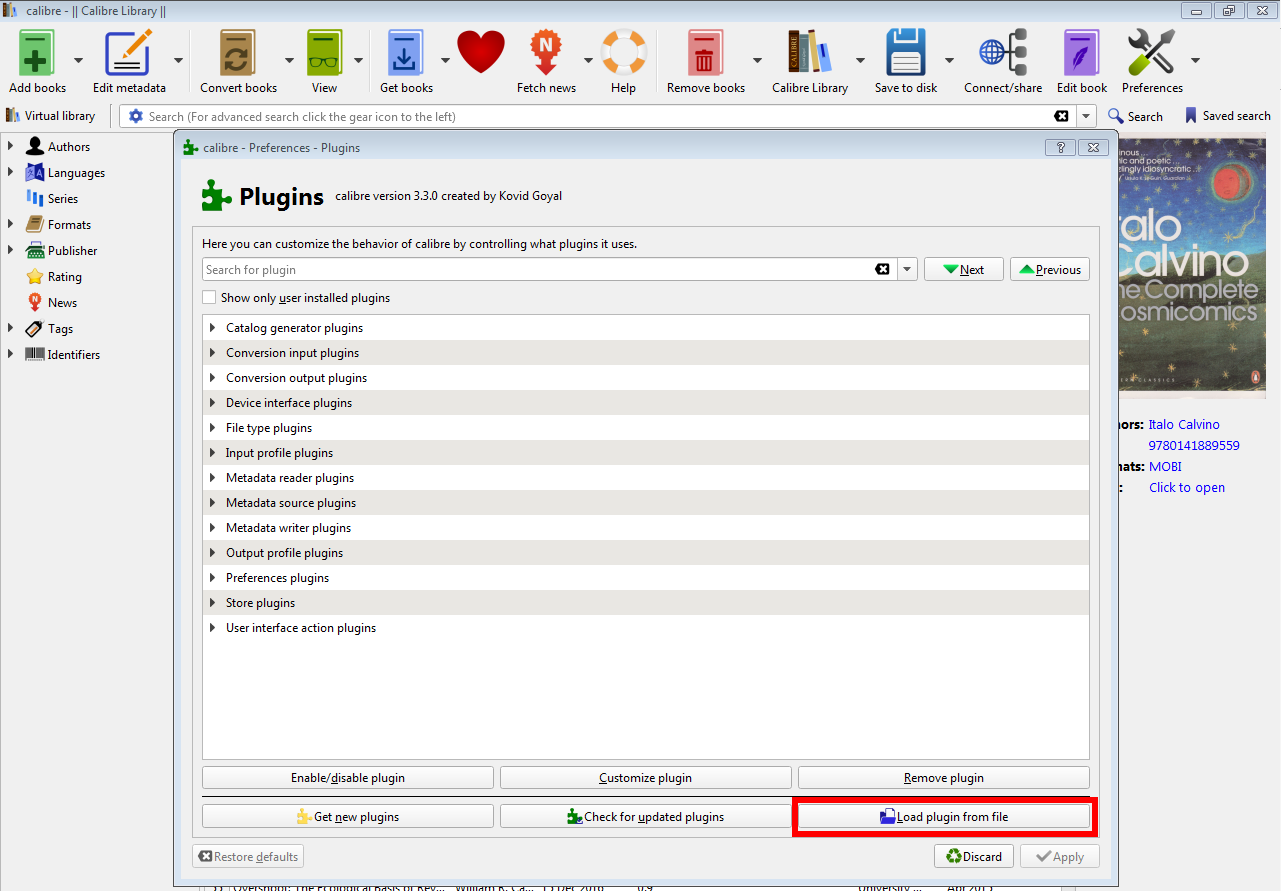Expand the Authors section in sidebar

(x=12, y=145)
